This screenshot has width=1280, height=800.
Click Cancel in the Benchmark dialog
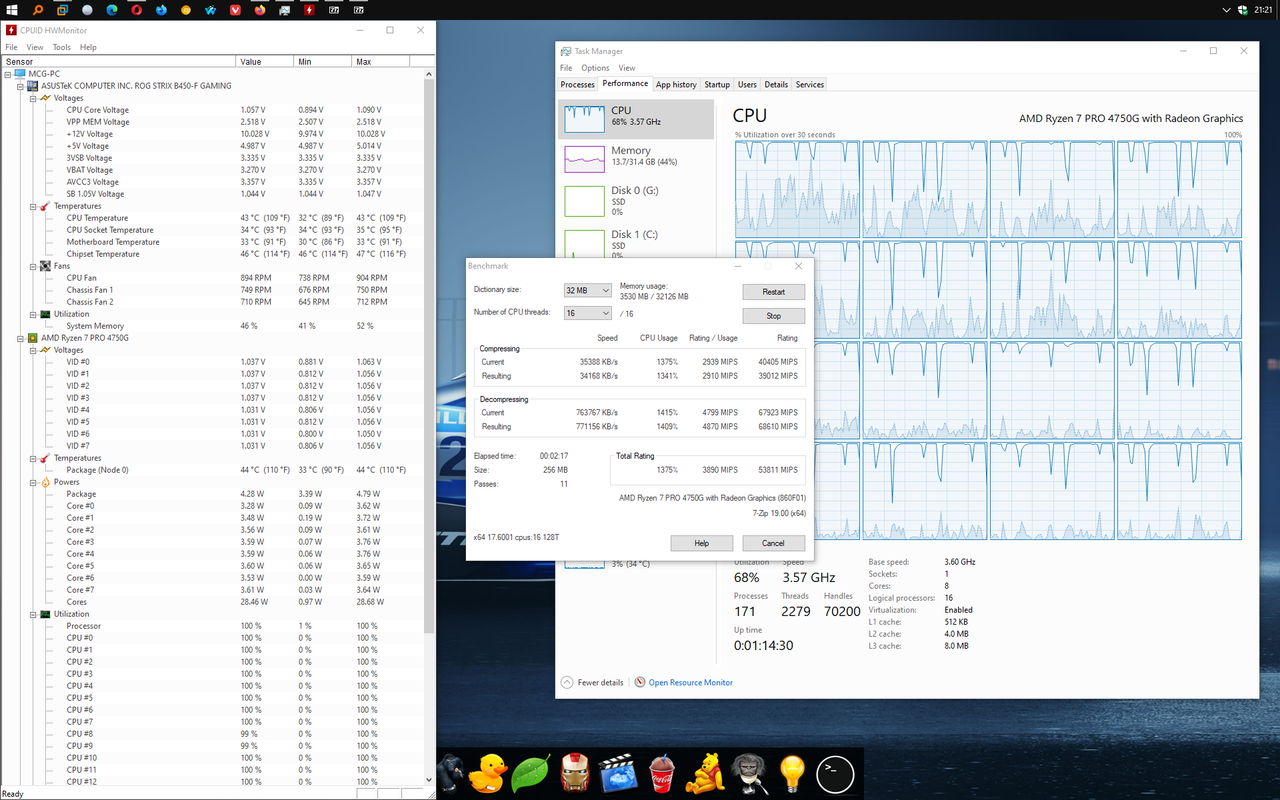[x=774, y=543]
